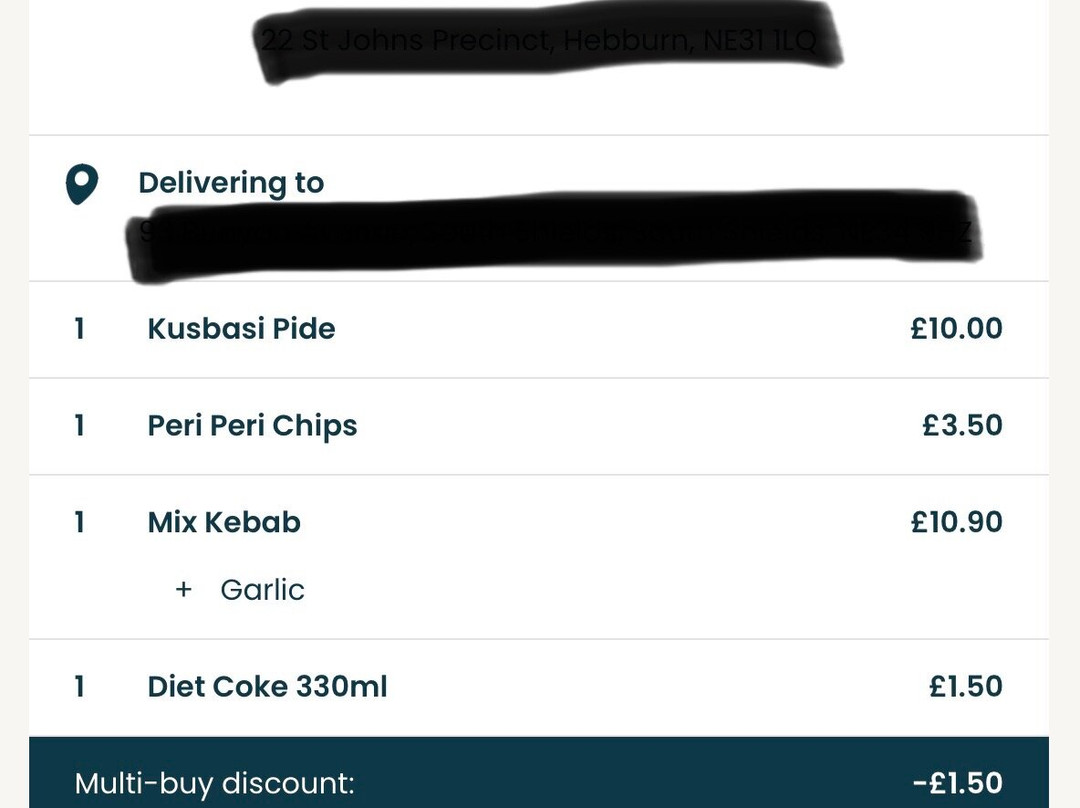1080x808 pixels.
Task: Click the Diet Coke 330ml item
Action: (x=267, y=687)
